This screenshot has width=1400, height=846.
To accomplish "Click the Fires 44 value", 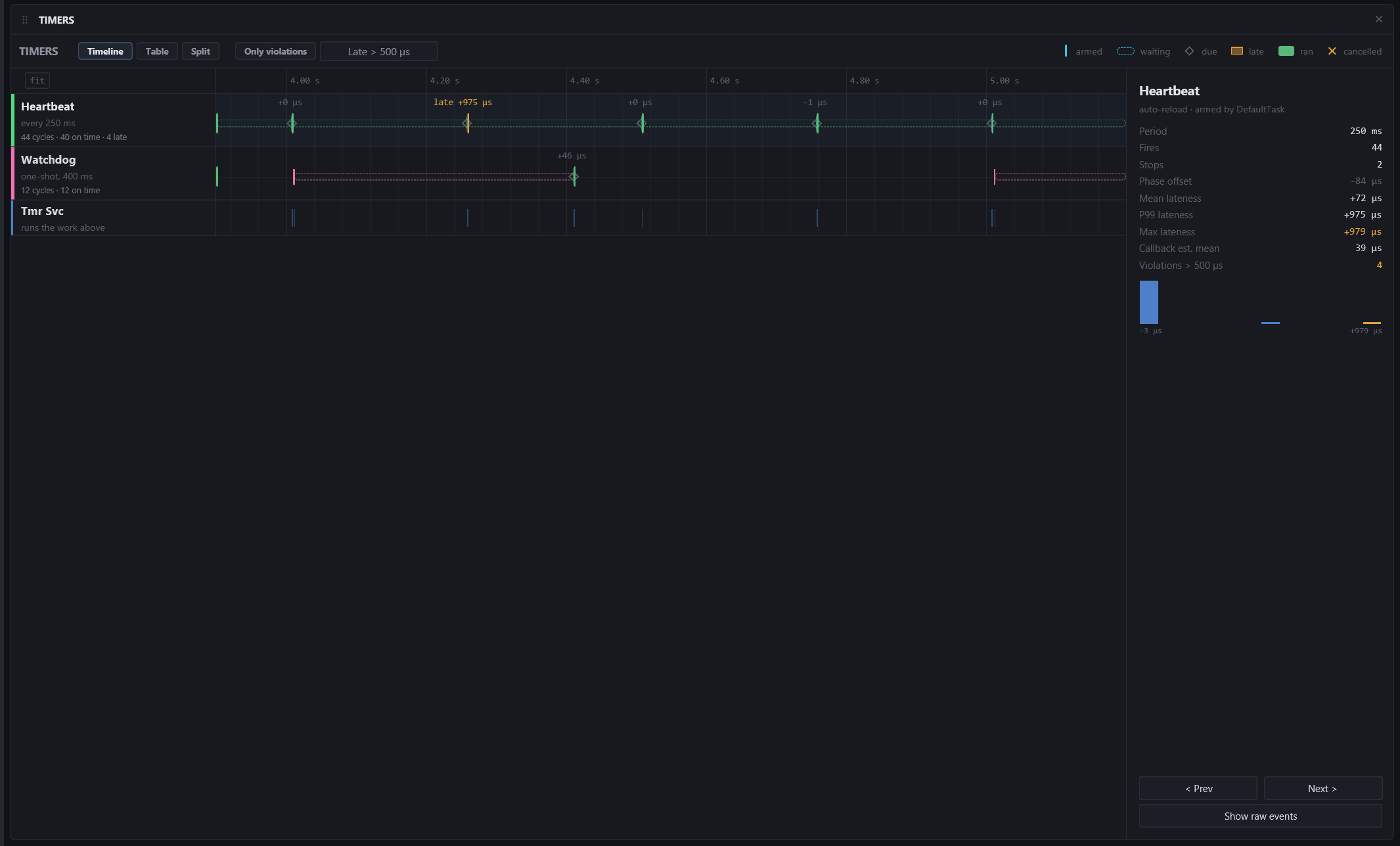I will 1376,147.
